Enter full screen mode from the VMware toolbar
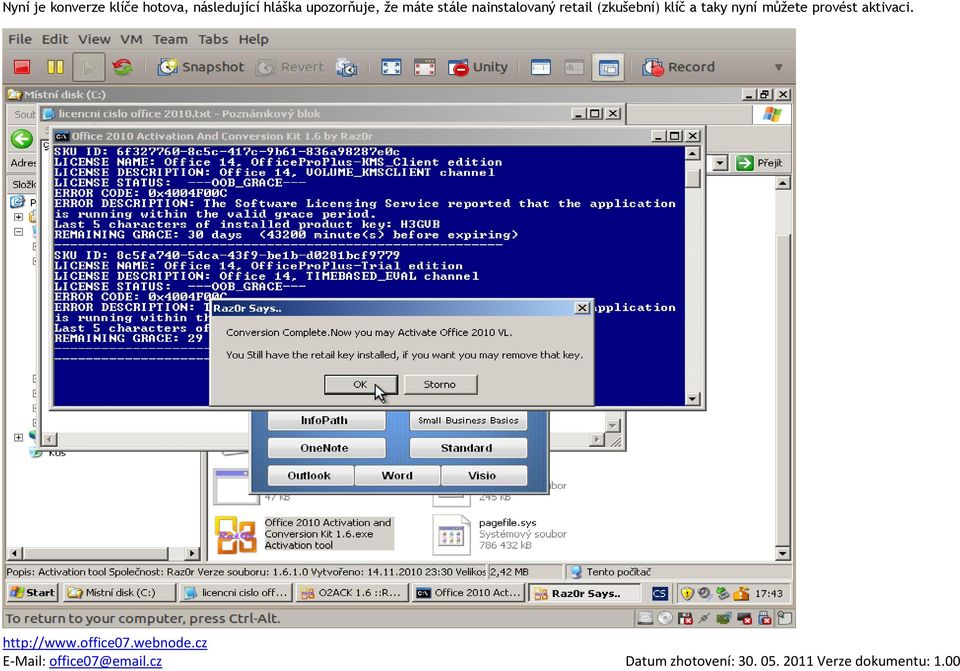The height and width of the screenshot is (671, 960). (391, 67)
